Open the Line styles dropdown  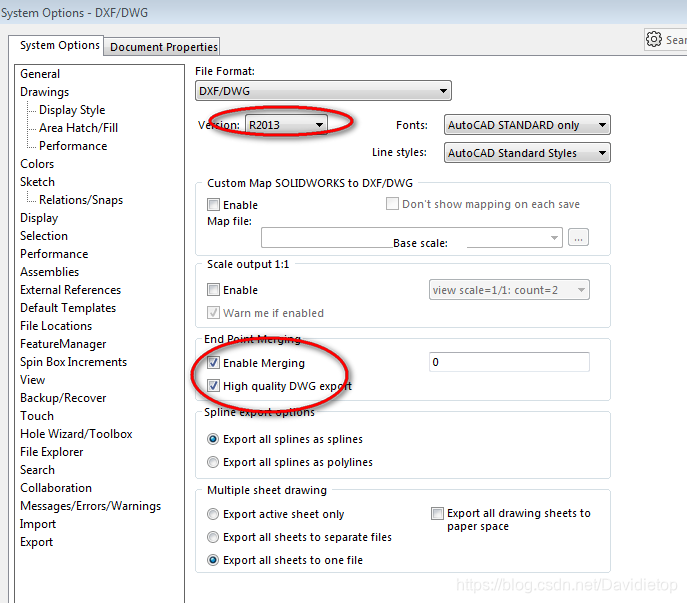(x=527, y=153)
